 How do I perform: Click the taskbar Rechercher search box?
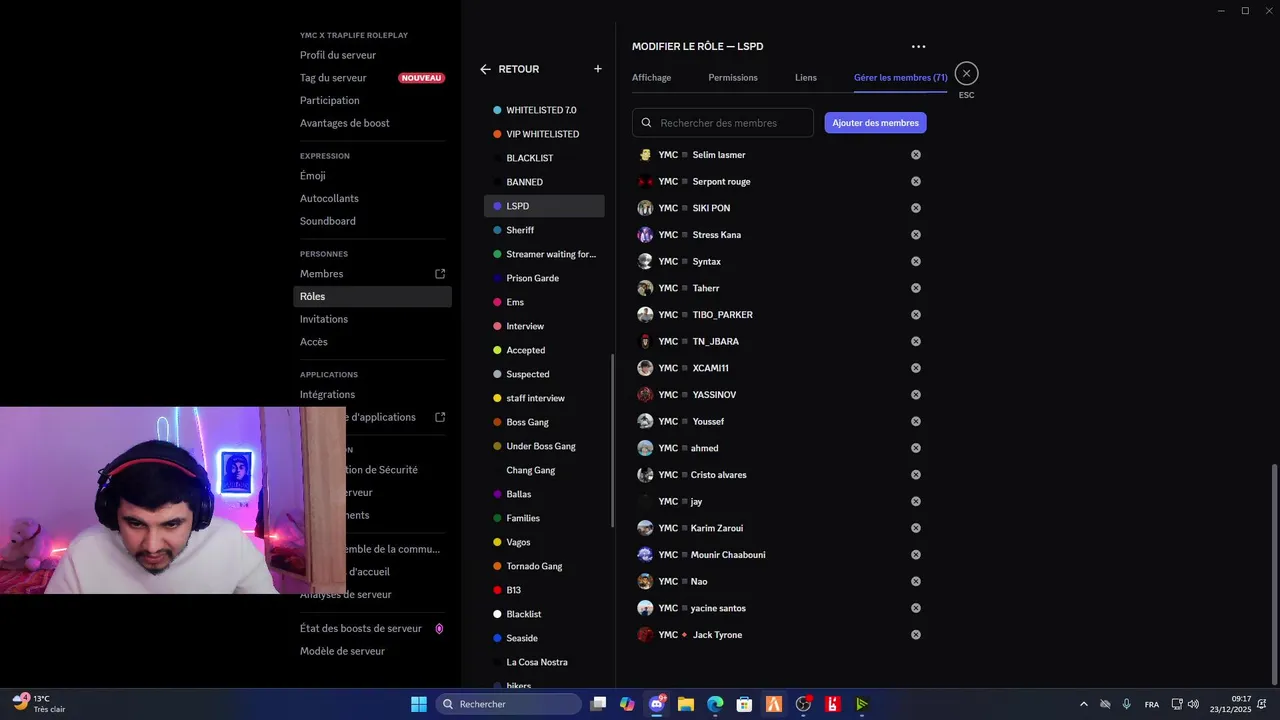click(509, 704)
